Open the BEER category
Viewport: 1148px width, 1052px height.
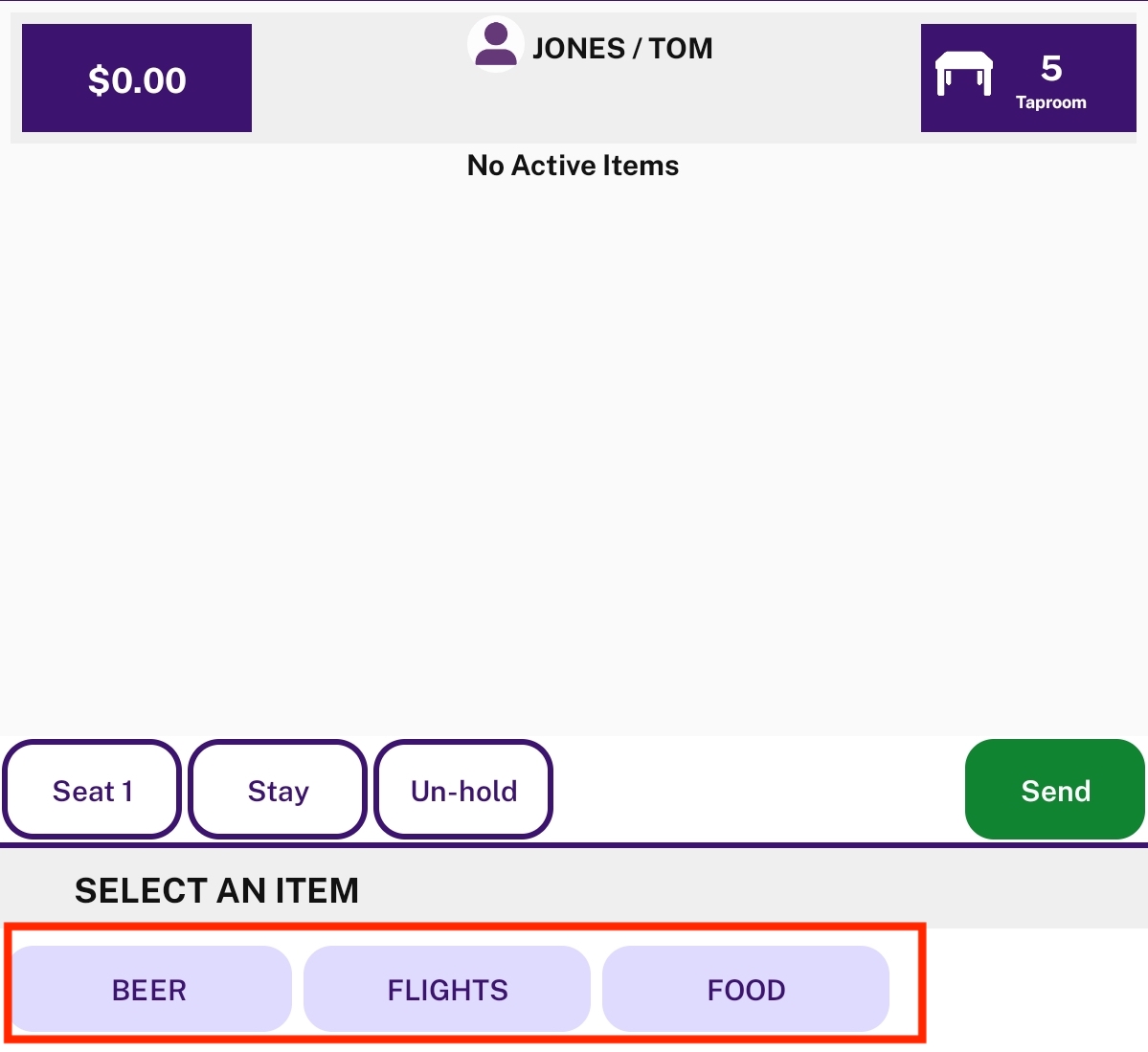click(149, 990)
